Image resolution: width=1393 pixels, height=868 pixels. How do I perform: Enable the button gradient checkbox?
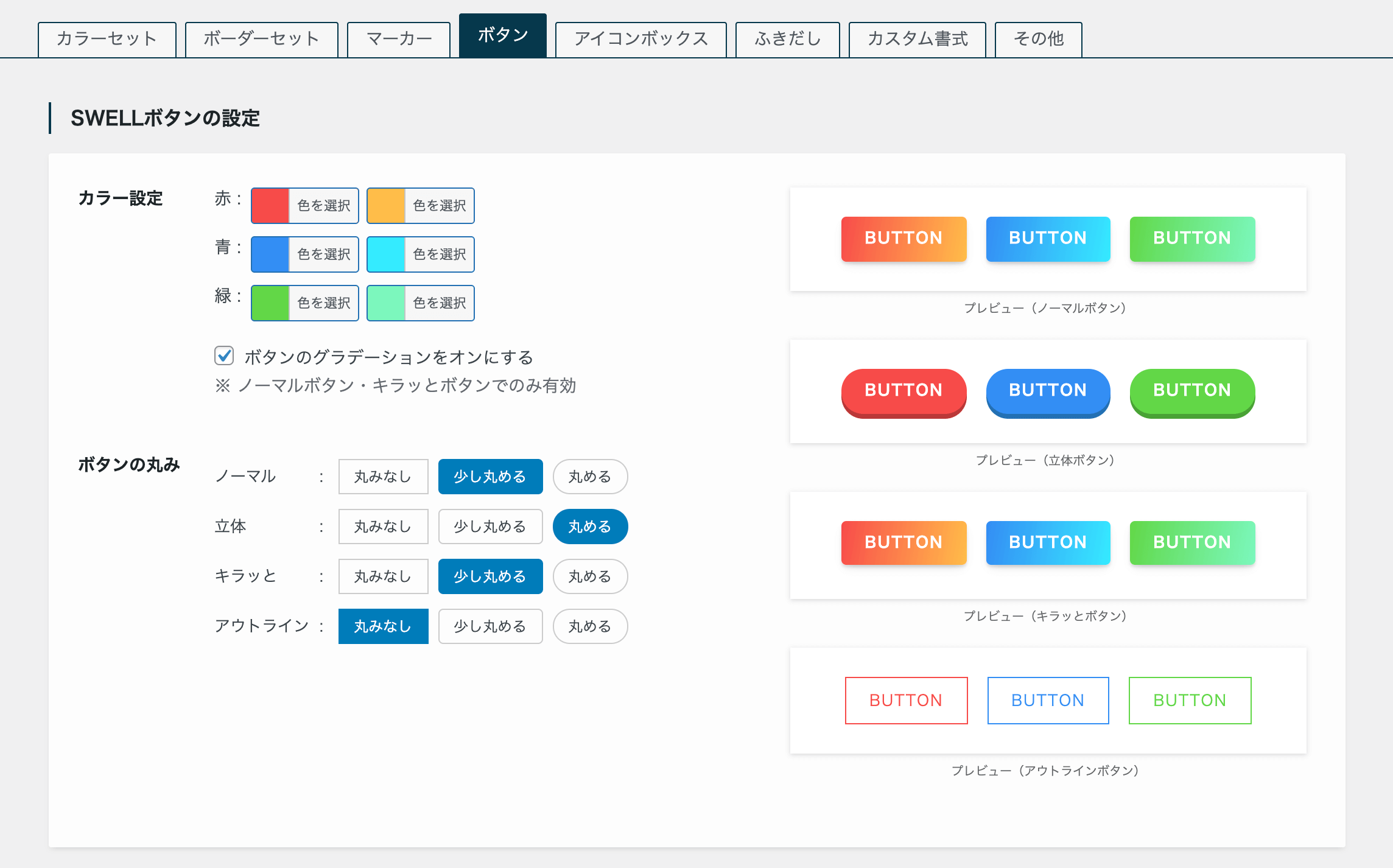[224, 355]
